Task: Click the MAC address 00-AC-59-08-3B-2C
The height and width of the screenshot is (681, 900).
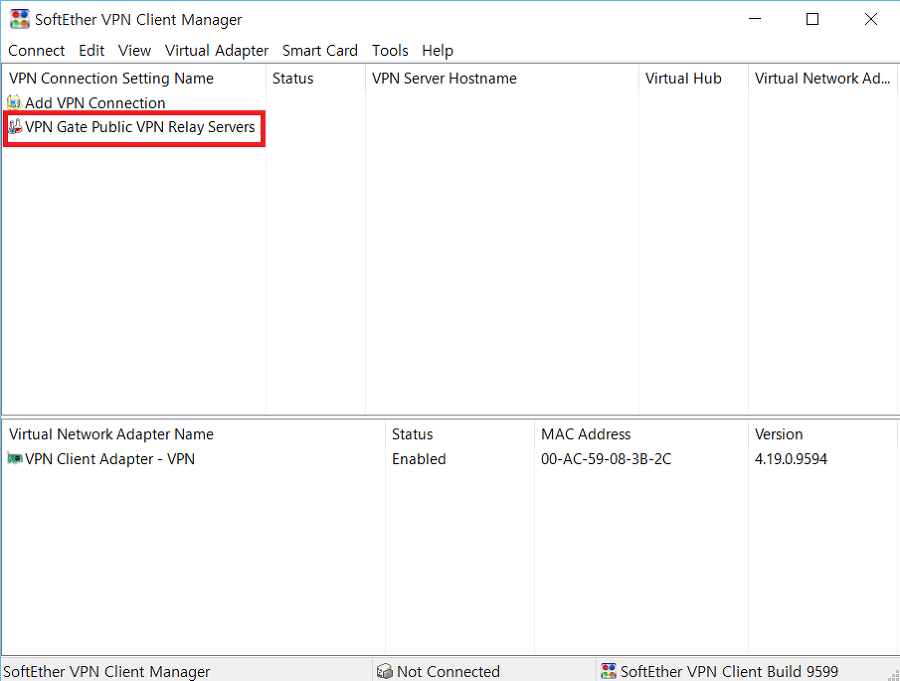Action: pos(606,459)
